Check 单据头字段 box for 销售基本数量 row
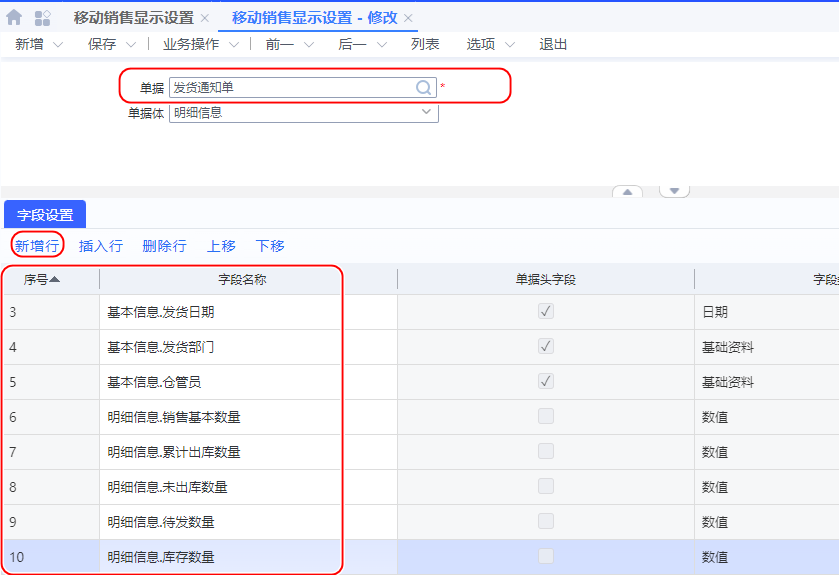Screen dimensions: 839x575 click(546, 417)
